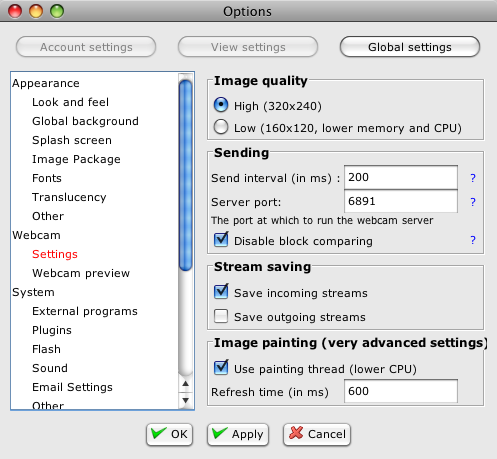Open Webcam preview
The width and height of the screenshot is (497, 459).
pos(81,273)
